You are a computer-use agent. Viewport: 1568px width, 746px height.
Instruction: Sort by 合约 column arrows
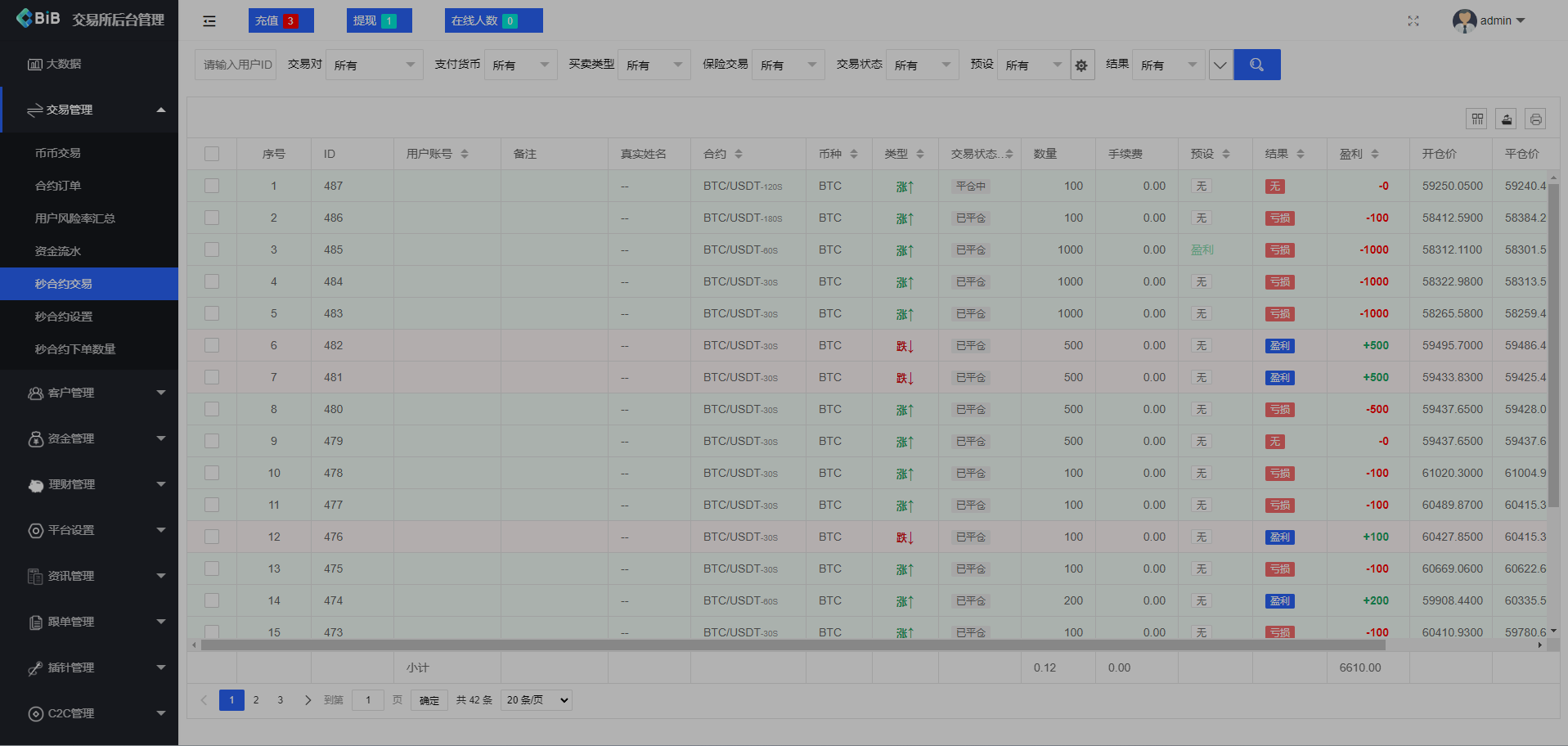pos(739,154)
